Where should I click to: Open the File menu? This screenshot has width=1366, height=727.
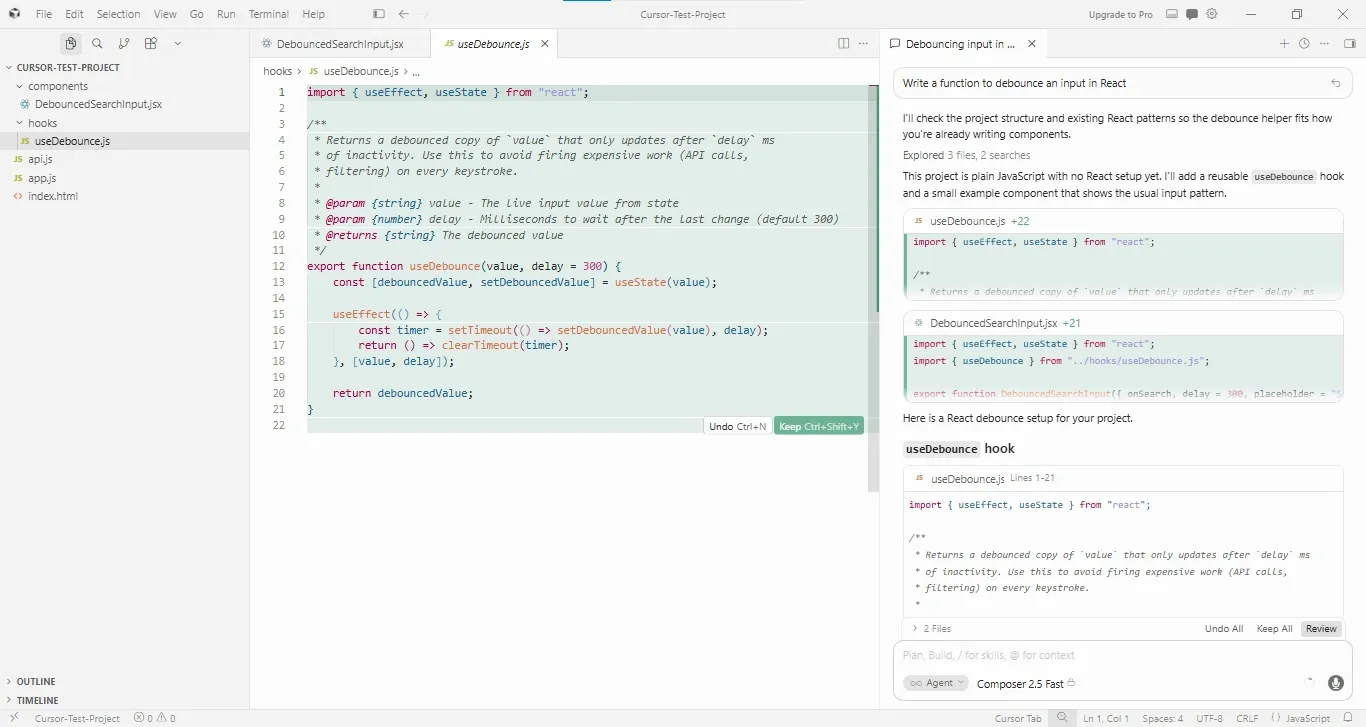pyautogui.click(x=44, y=14)
